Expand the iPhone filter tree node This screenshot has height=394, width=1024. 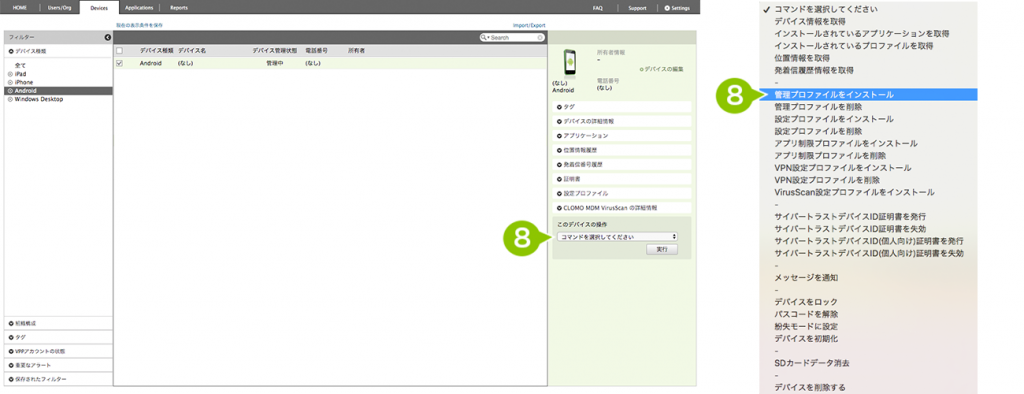[x=10, y=82]
